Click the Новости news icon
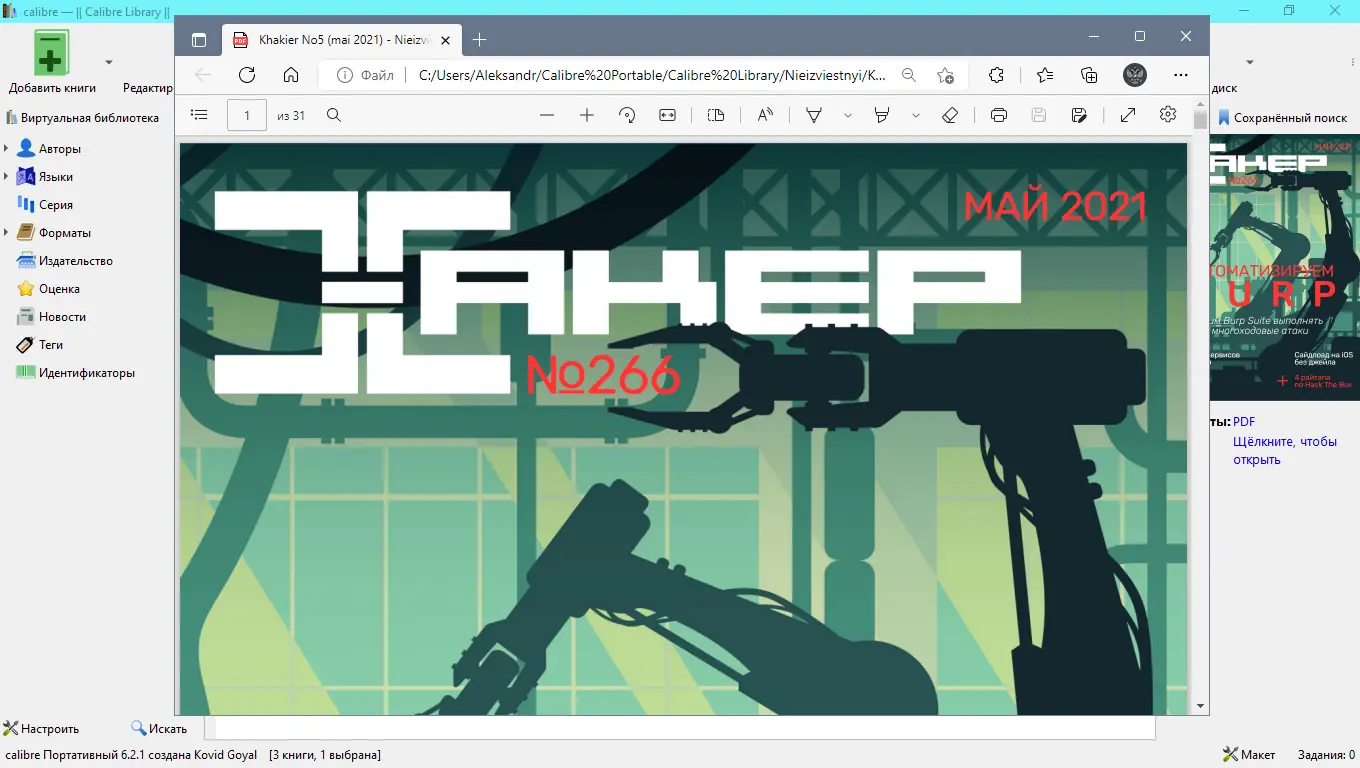The width and height of the screenshot is (1360, 768). click(x=26, y=317)
